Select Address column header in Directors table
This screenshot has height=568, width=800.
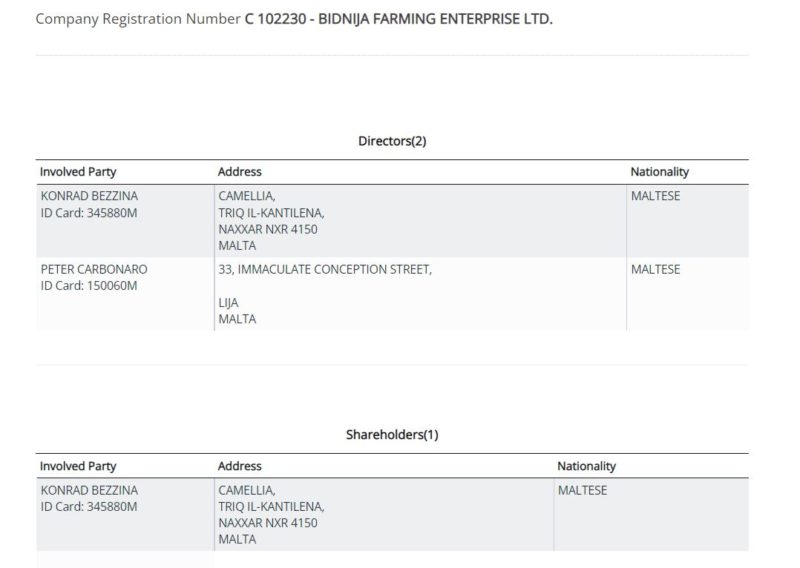[x=240, y=172]
